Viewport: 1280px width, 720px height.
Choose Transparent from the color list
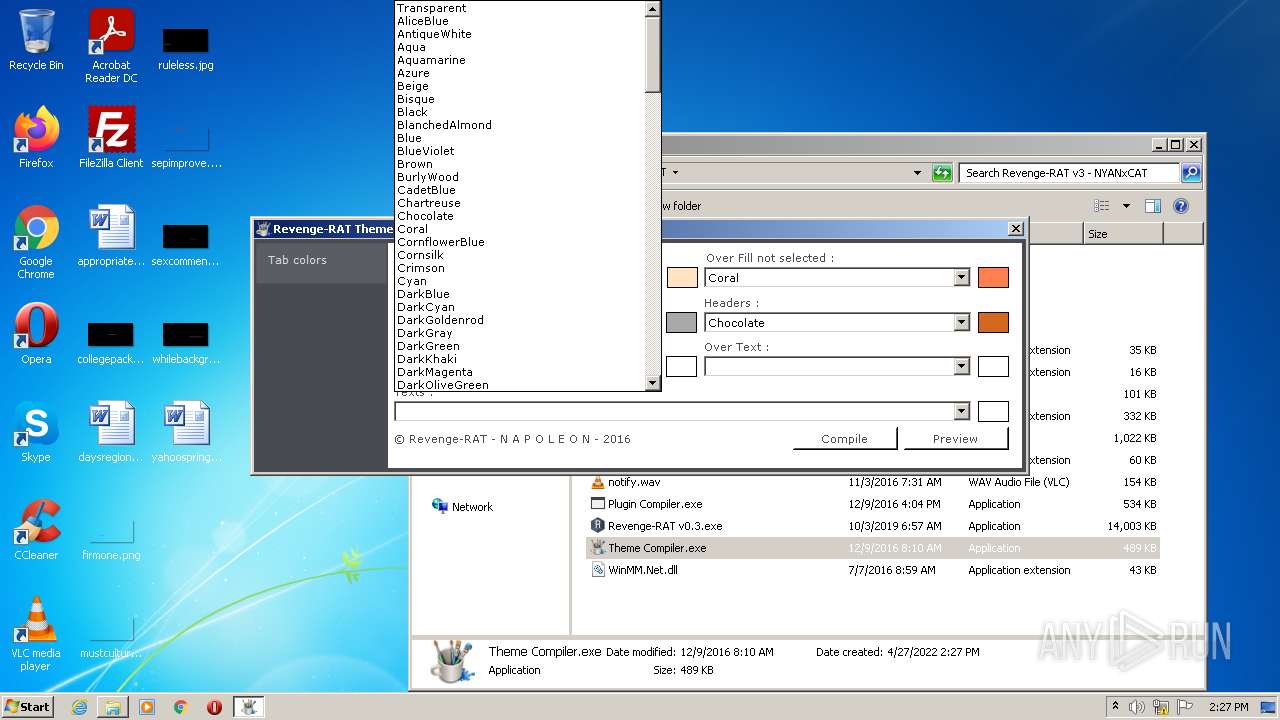[520, 8]
